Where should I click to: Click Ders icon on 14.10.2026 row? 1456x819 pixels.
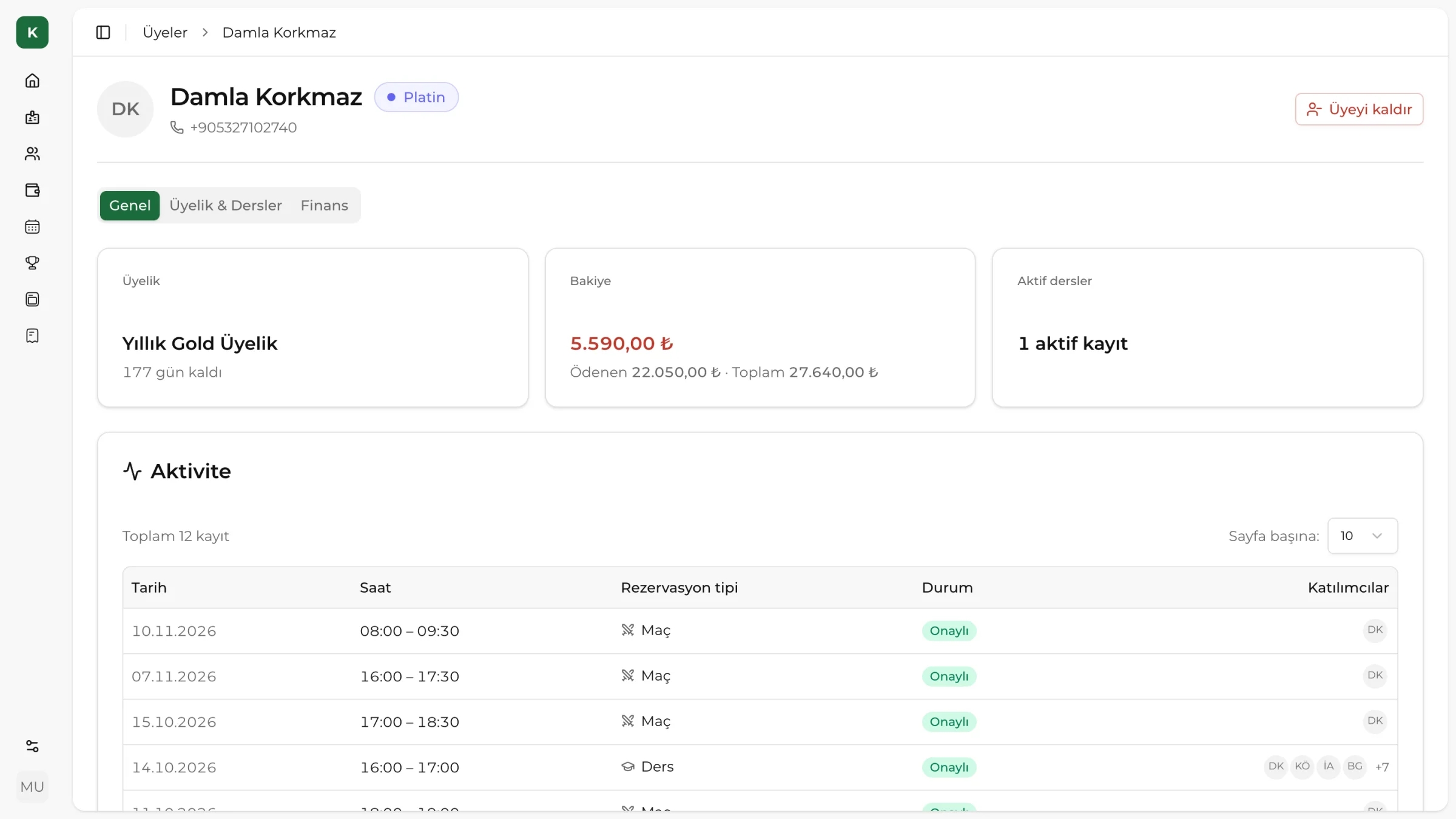628,767
